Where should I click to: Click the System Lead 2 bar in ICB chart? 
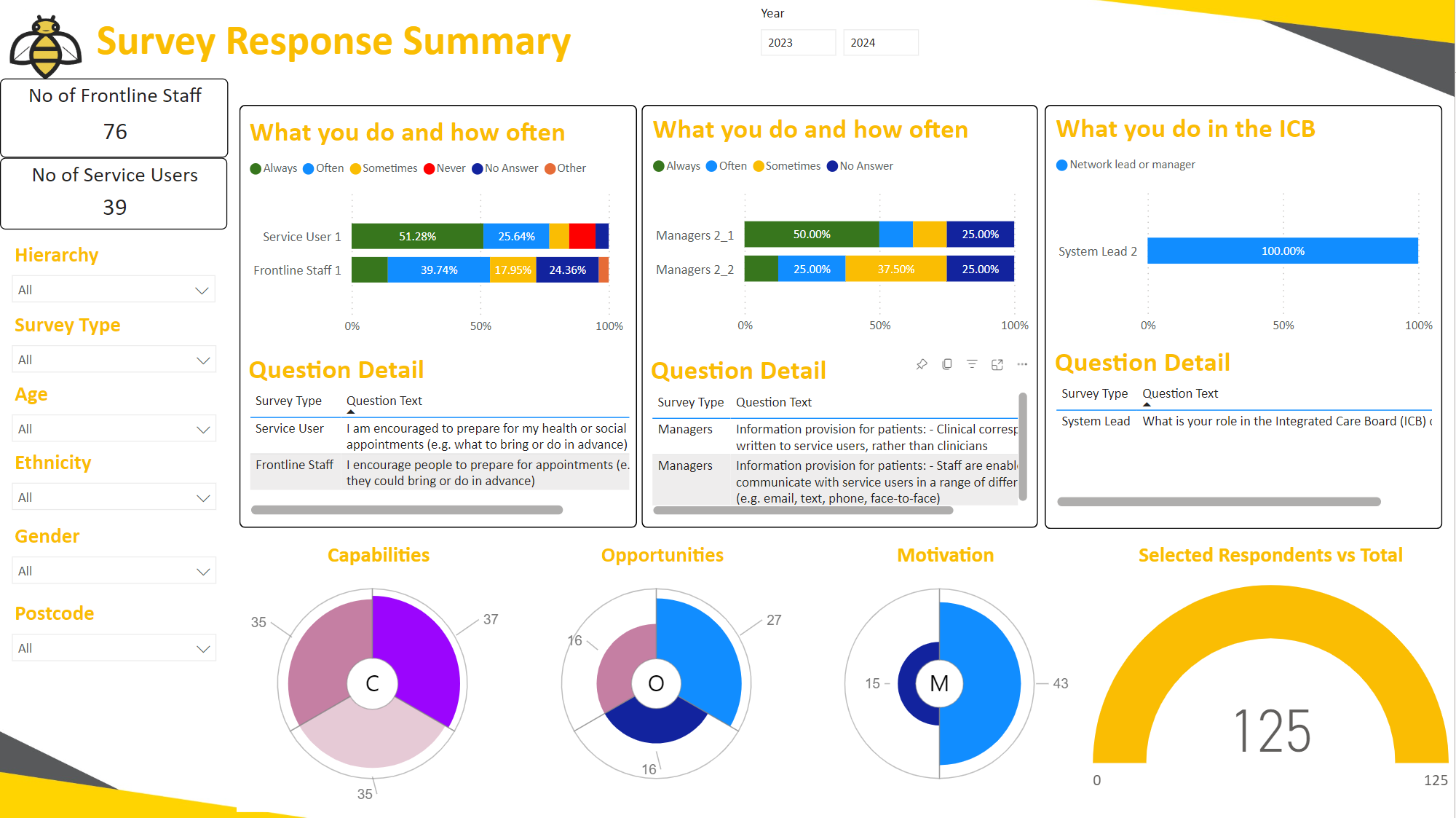(1284, 252)
